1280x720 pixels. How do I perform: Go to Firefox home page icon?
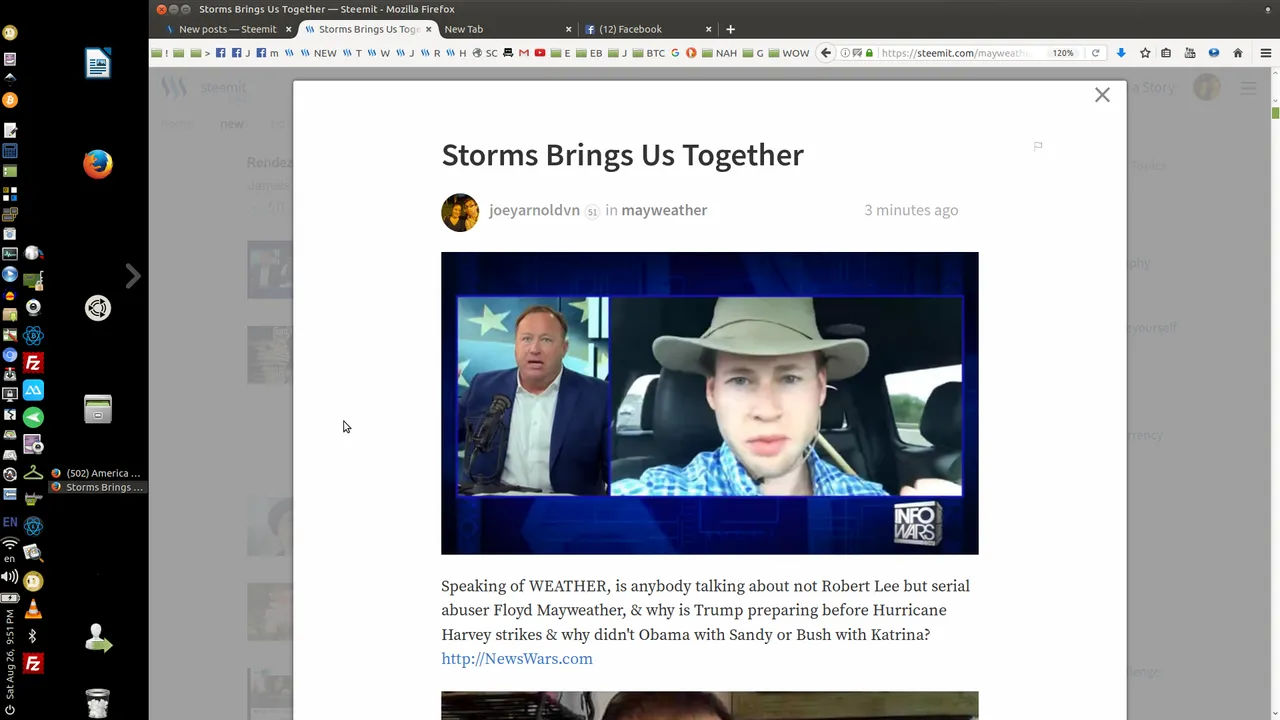(x=1238, y=53)
